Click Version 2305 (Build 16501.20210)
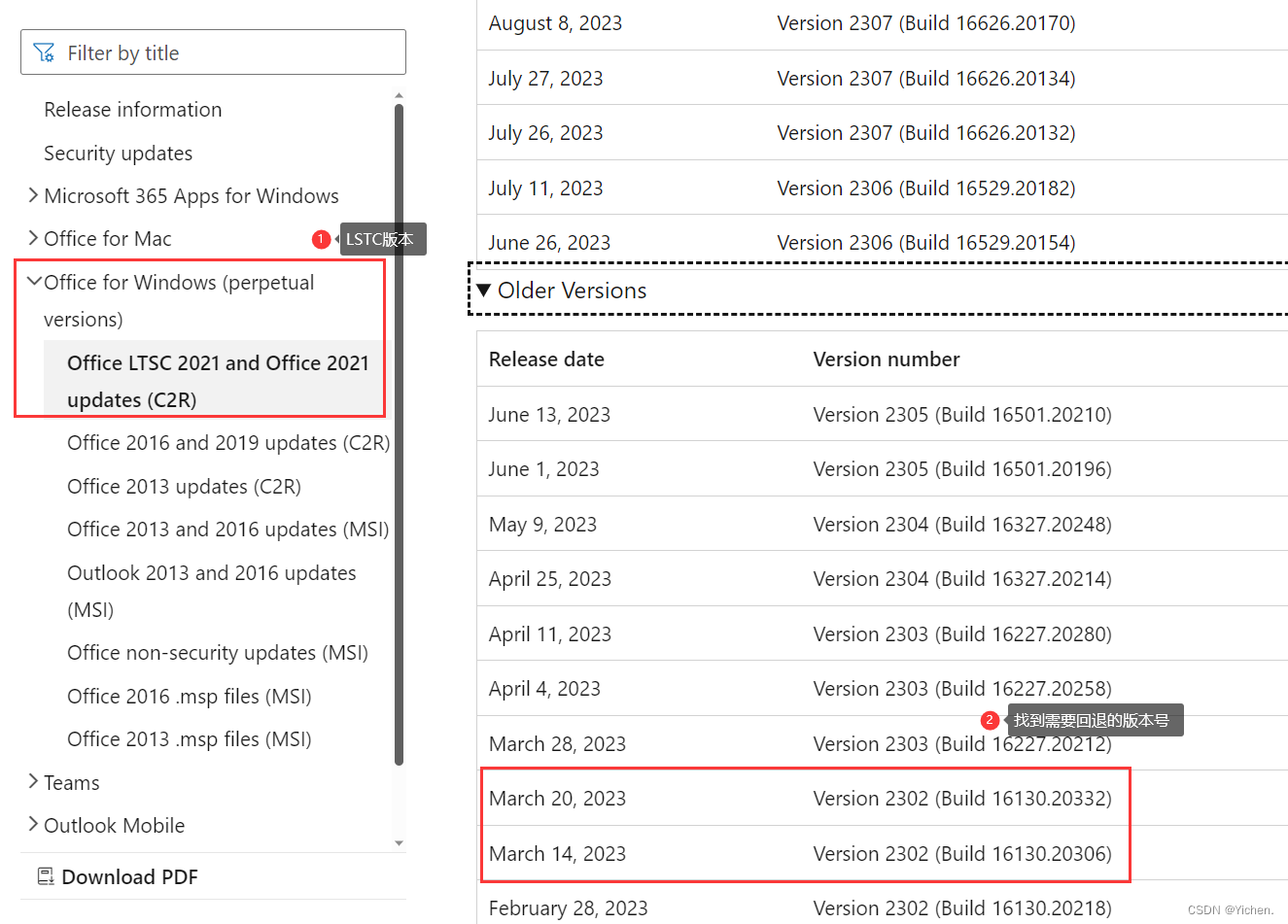This screenshot has width=1288, height=924. pyautogui.click(x=962, y=415)
